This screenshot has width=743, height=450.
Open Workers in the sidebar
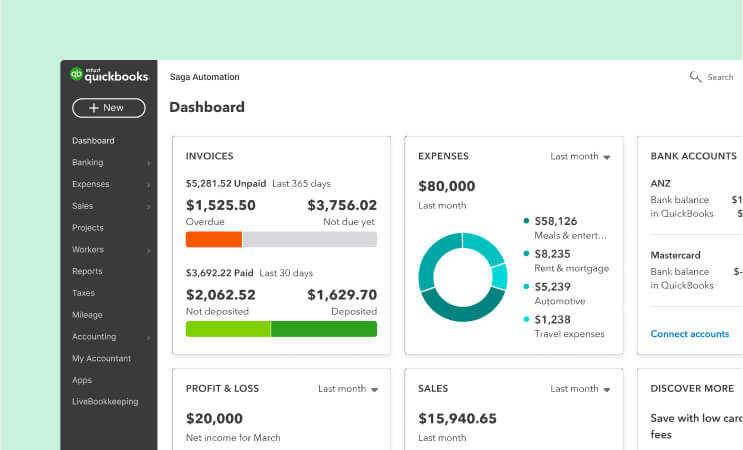[x=88, y=250]
